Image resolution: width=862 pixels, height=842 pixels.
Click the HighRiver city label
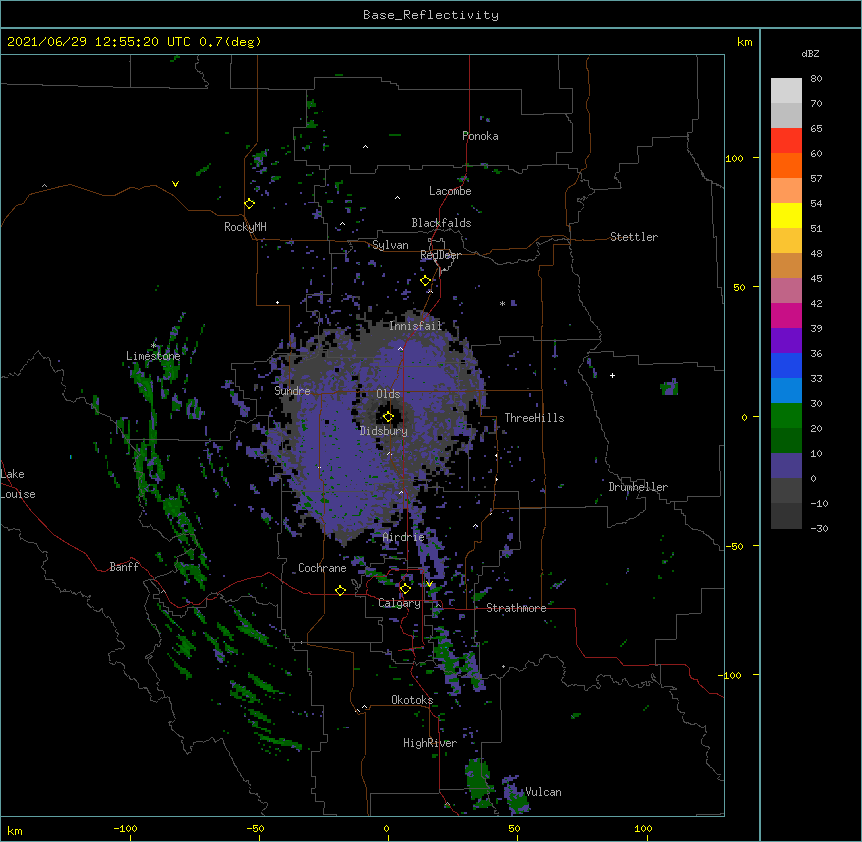coord(430,743)
